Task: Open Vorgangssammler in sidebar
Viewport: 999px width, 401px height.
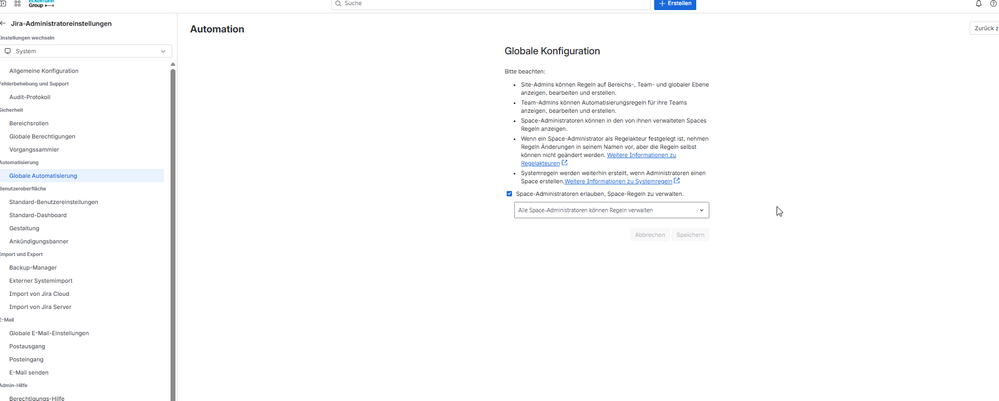Action: point(34,150)
